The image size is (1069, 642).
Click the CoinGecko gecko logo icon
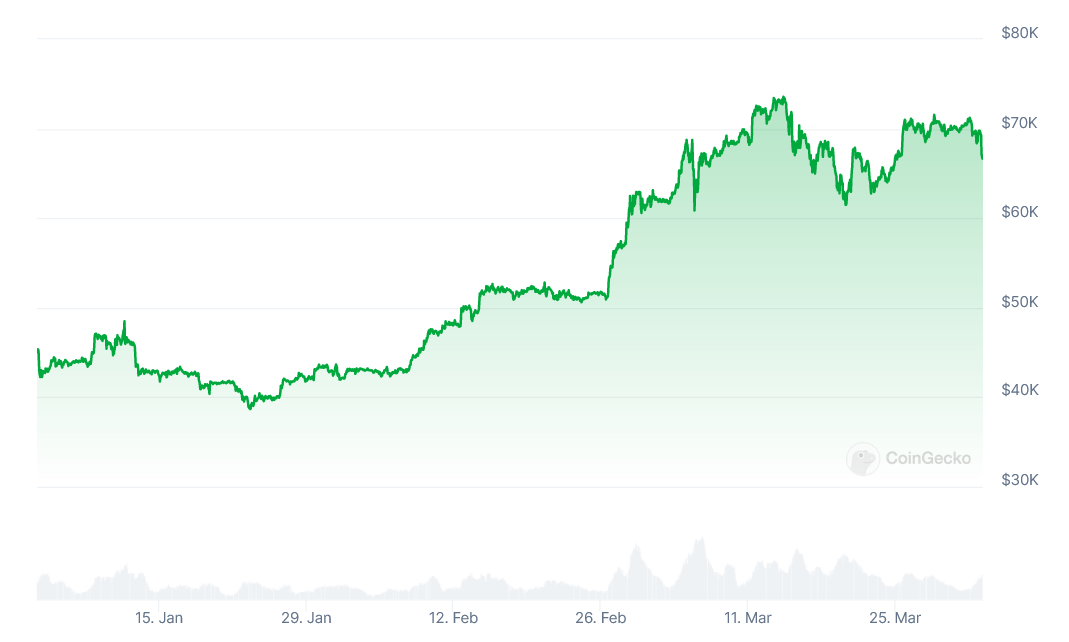862,459
